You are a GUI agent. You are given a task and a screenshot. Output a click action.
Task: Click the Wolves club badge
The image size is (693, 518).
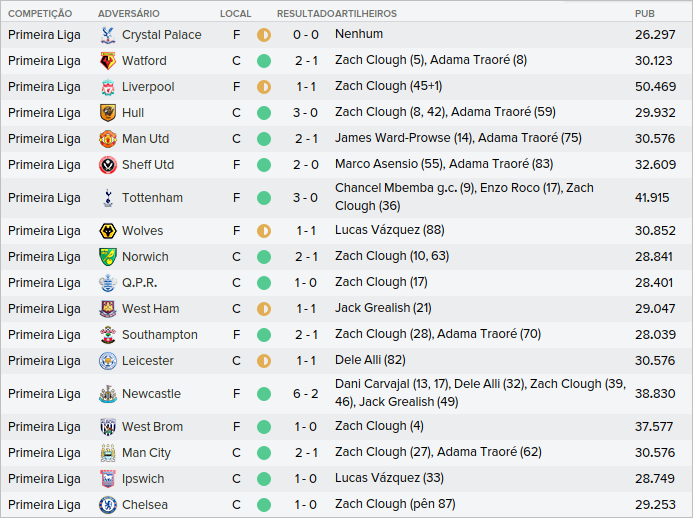click(107, 231)
